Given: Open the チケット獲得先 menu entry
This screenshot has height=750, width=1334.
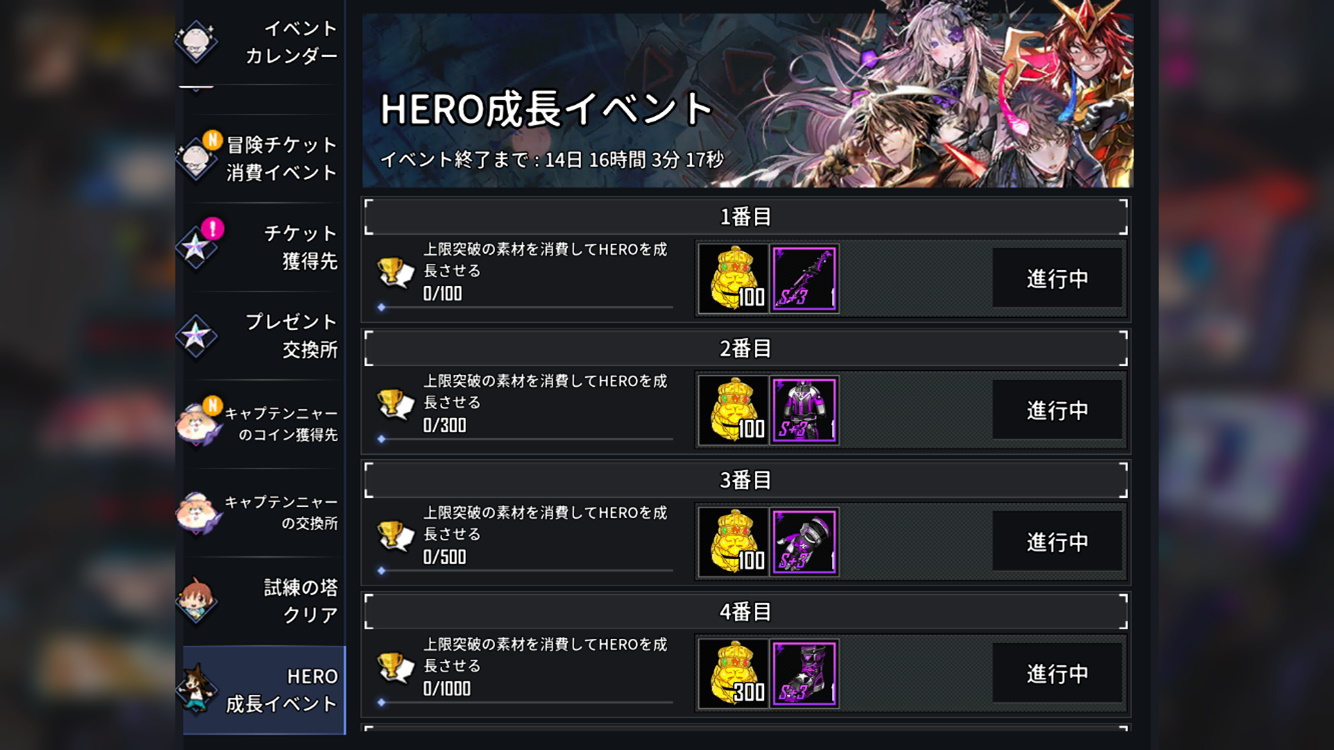Looking at the screenshot, I should pyautogui.click(x=260, y=247).
